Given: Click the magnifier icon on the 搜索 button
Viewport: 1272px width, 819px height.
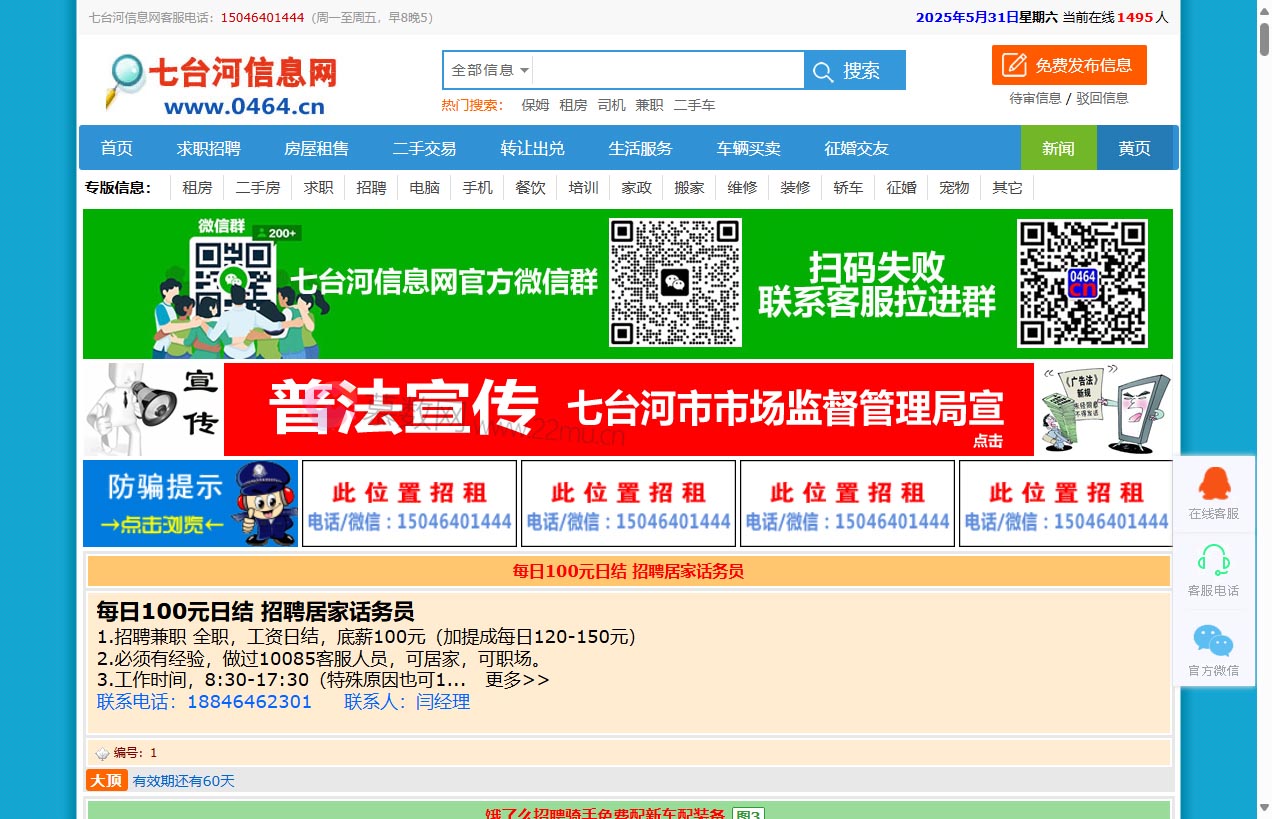Looking at the screenshot, I should (x=823, y=70).
